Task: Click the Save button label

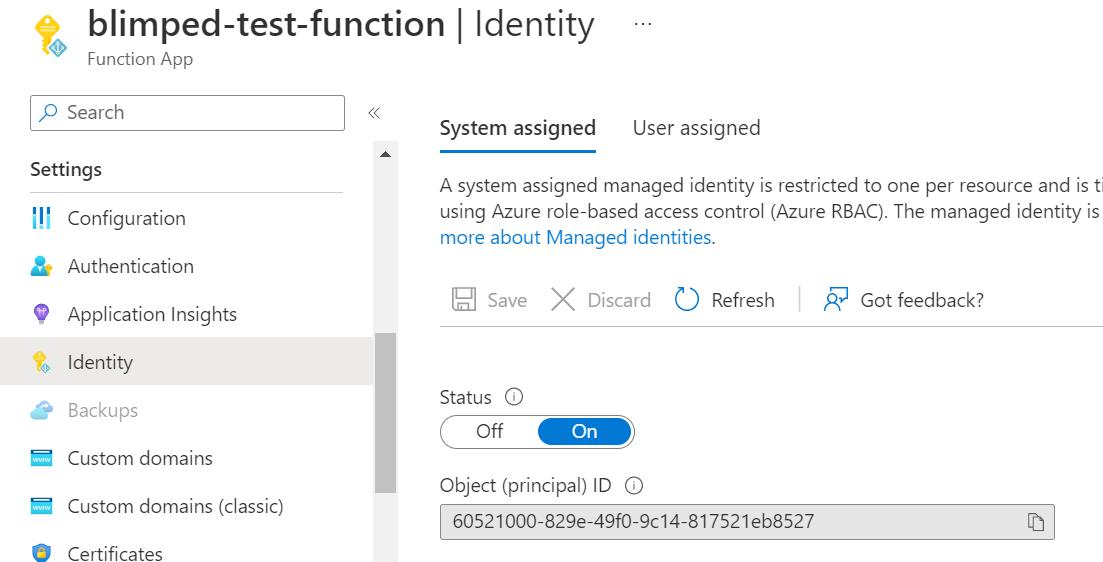Action: 507,300
